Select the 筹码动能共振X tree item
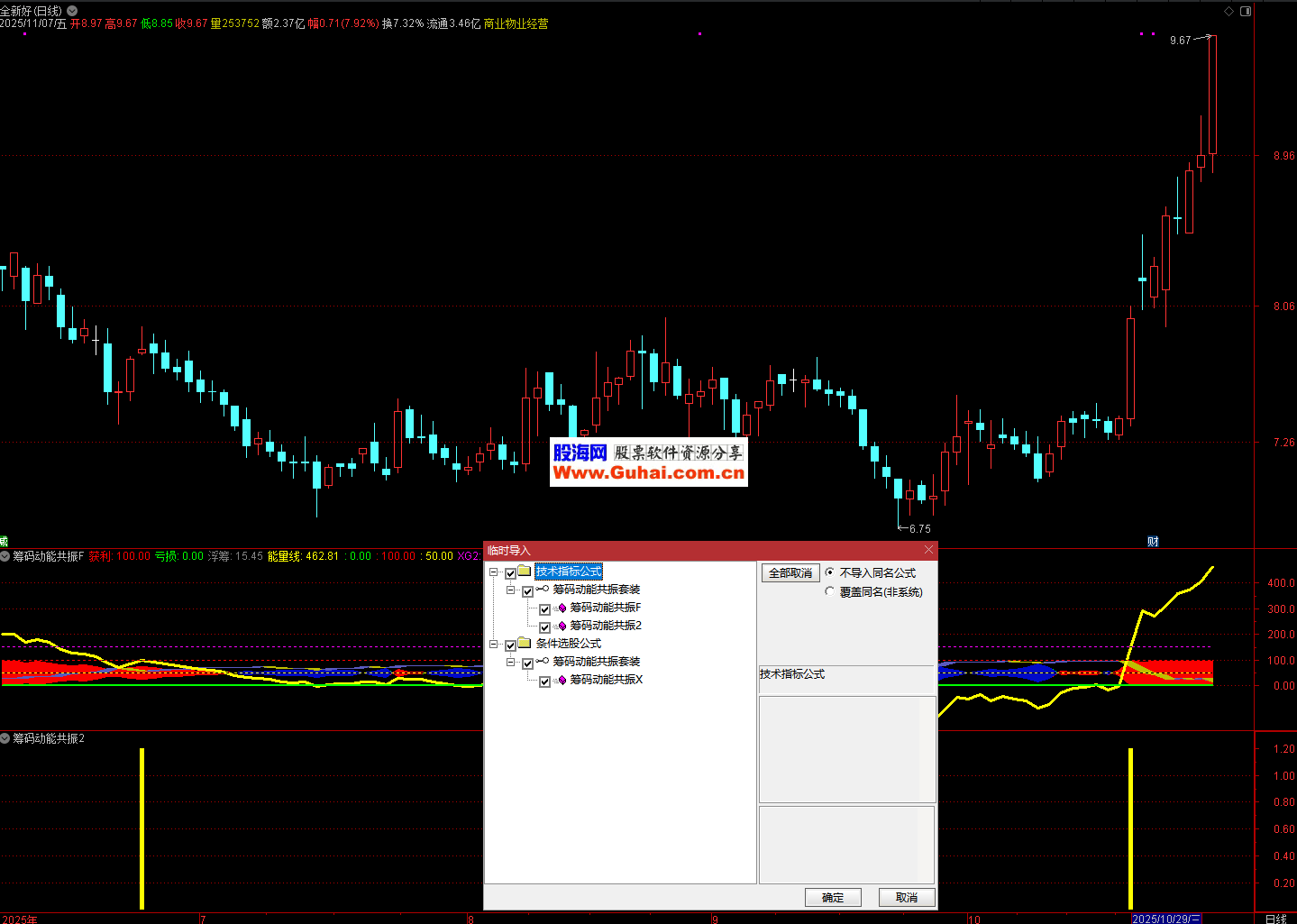 [x=606, y=680]
